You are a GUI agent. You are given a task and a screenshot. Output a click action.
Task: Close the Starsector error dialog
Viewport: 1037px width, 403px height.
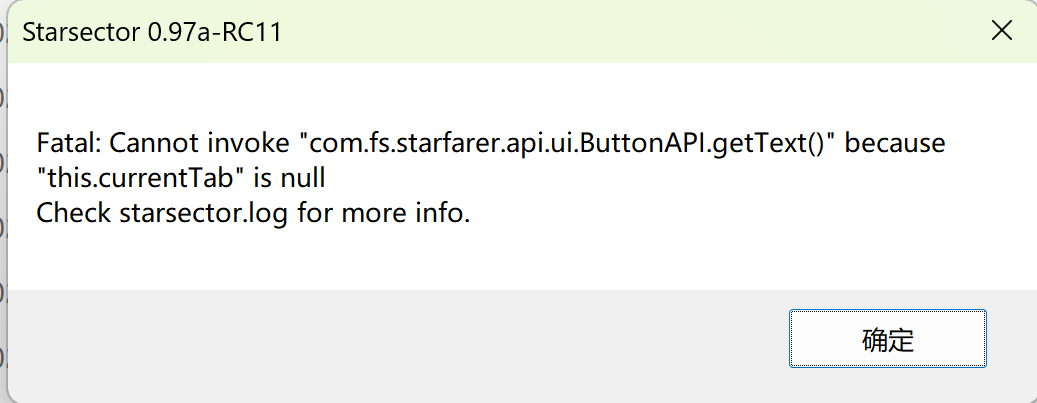(x=1001, y=31)
